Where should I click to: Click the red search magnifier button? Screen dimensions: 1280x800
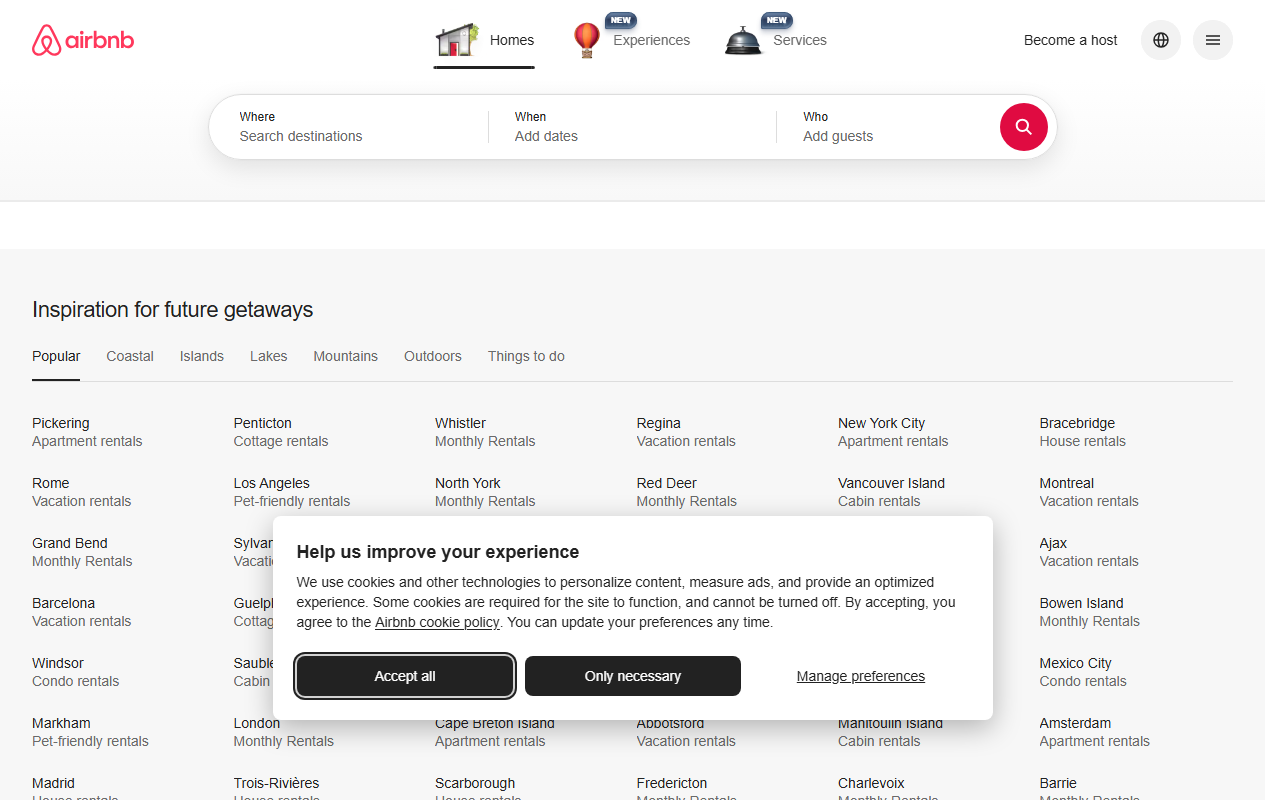(x=1023, y=127)
